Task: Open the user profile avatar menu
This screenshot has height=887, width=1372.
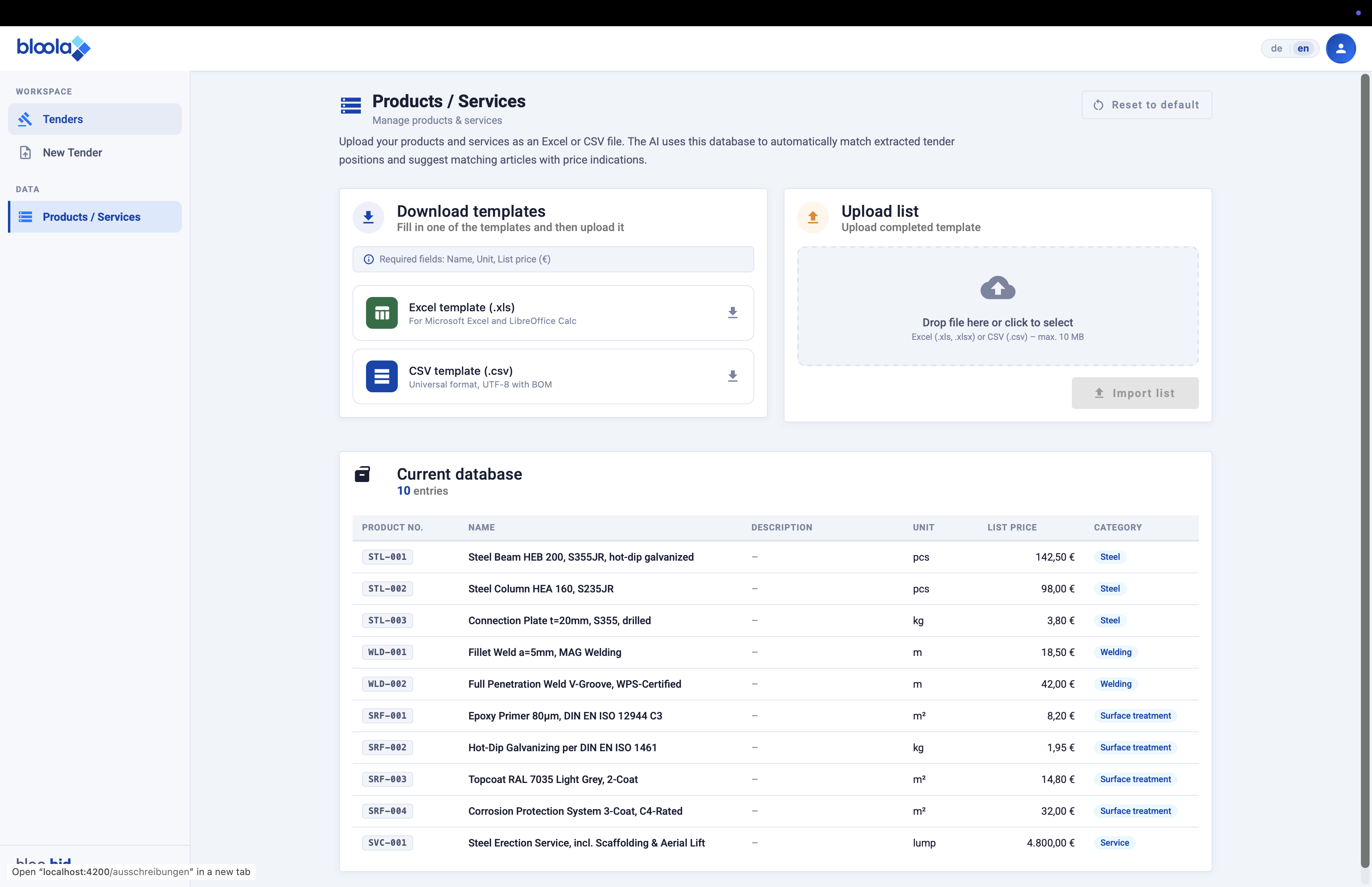Action: point(1340,48)
